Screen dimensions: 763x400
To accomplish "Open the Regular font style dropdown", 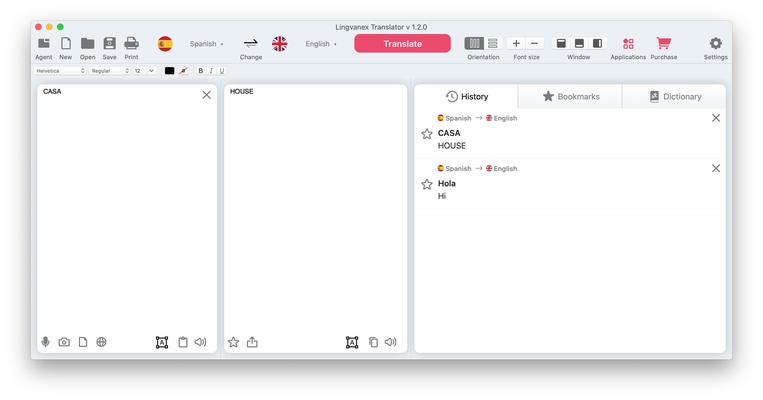I will (110, 71).
